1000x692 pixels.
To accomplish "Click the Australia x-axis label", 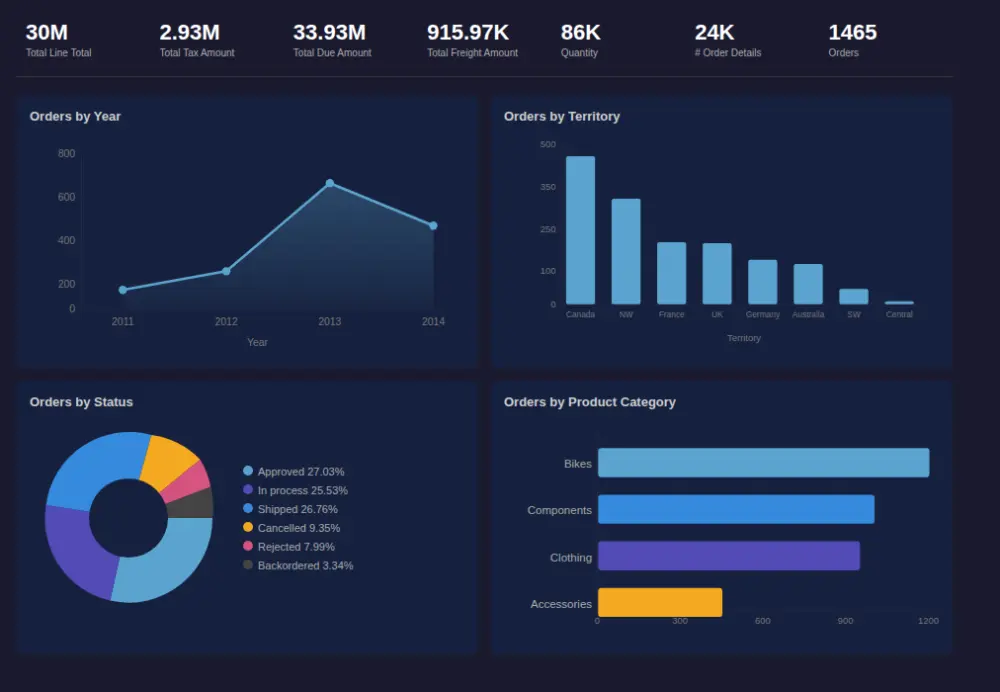I will click(x=808, y=314).
